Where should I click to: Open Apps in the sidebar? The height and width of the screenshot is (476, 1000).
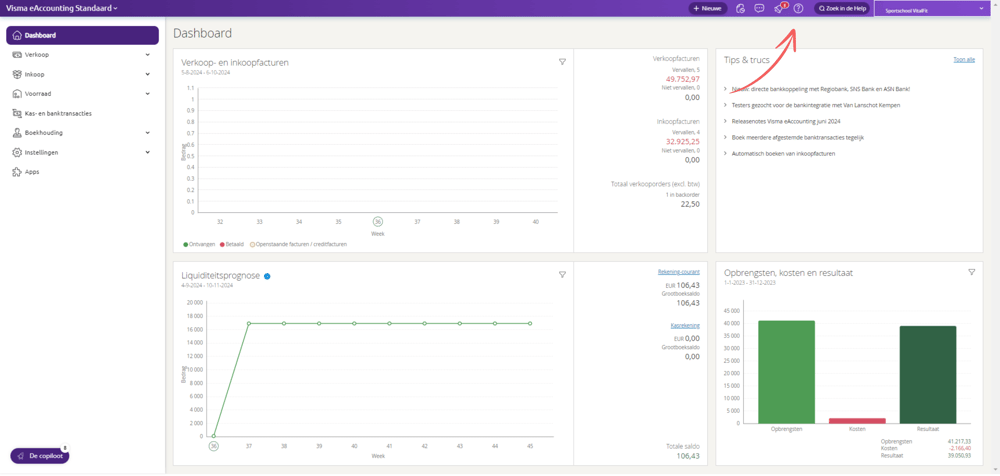coord(82,172)
